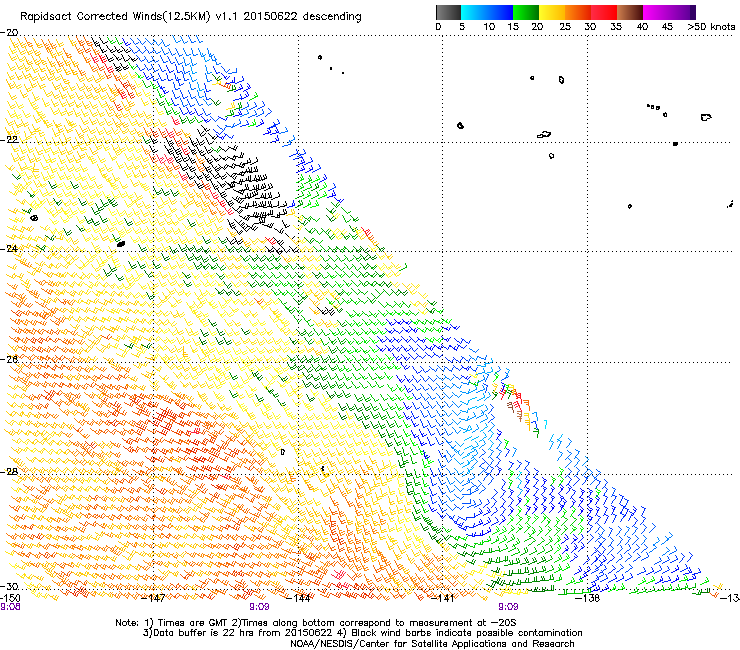Screen dimensions: 740x650
Task: Select the yellow 20–25 knots color segment
Action: click(552, 12)
